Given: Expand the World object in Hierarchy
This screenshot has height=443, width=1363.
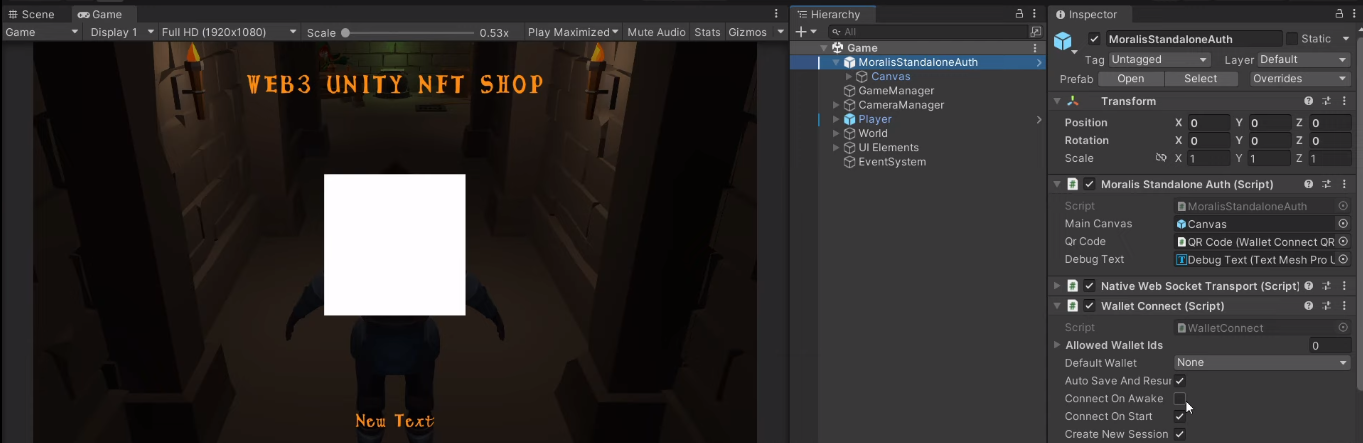Looking at the screenshot, I should (837, 133).
